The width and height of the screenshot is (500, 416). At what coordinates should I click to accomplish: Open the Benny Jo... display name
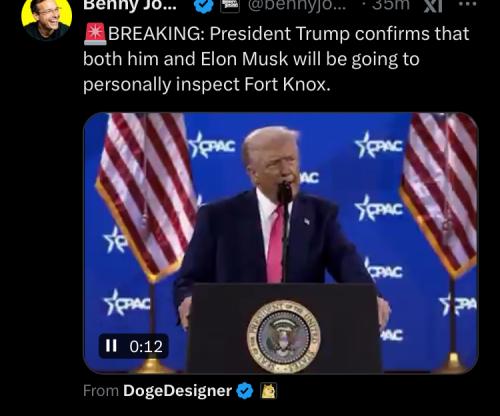click(130, 5)
